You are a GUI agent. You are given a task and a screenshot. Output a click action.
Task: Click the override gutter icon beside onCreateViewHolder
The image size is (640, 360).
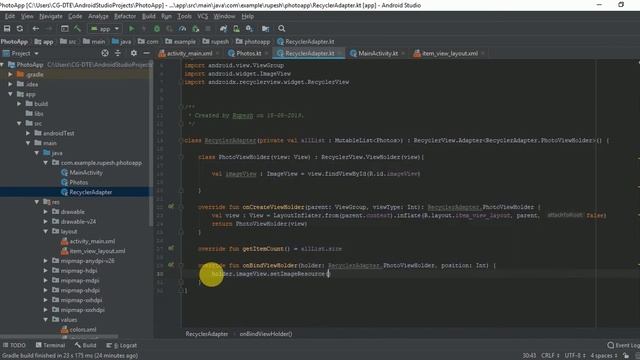coord(171,207)
